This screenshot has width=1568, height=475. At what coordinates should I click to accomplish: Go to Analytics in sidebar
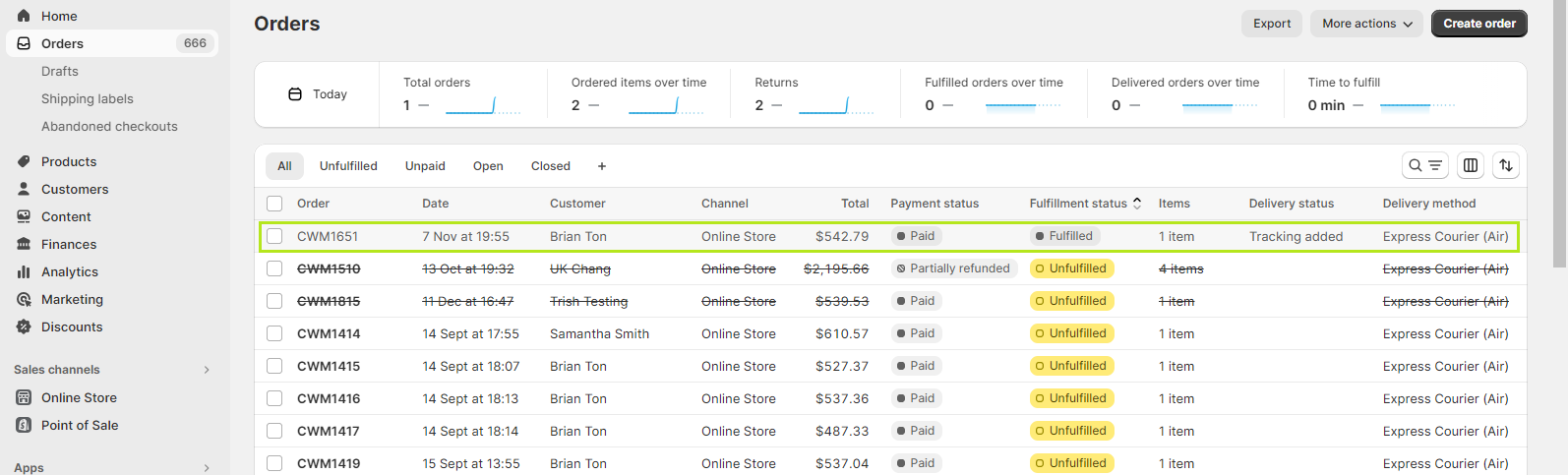[x=70, y=271]
